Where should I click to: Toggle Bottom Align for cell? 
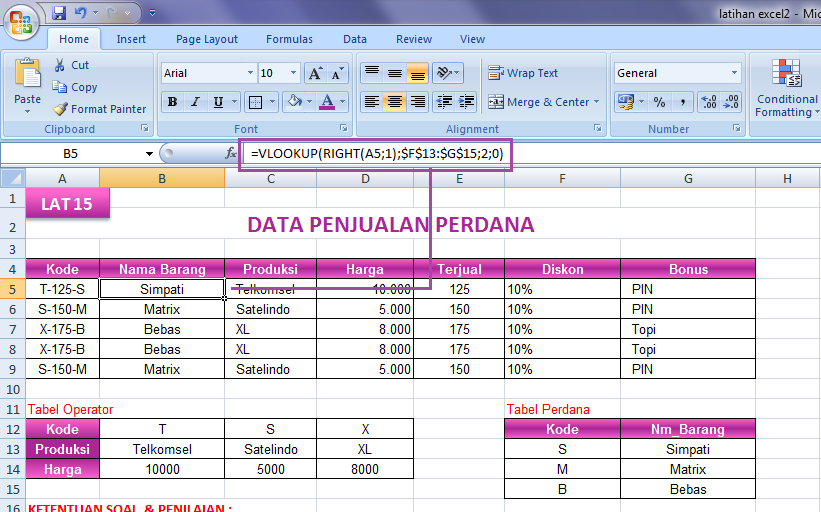pos(417,73)
